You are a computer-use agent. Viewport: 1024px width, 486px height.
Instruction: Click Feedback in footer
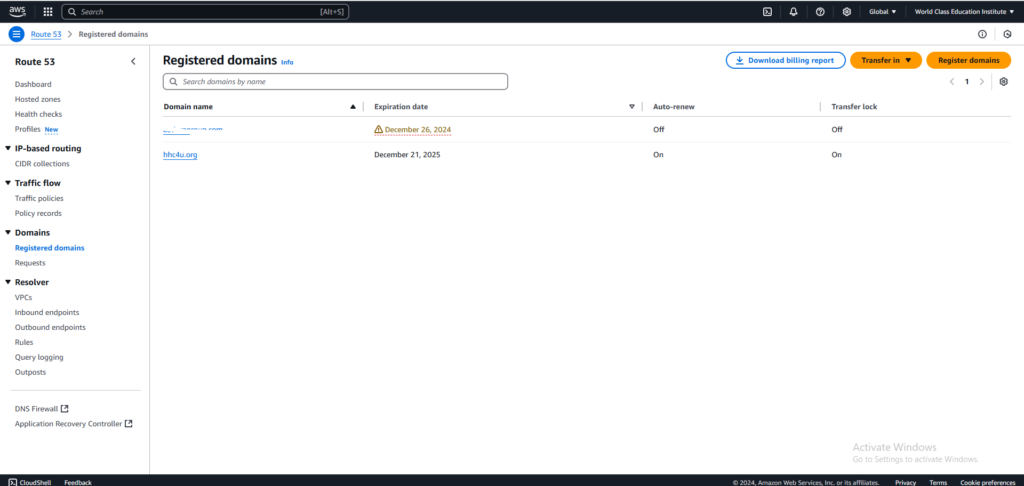(x=78, y=482)
